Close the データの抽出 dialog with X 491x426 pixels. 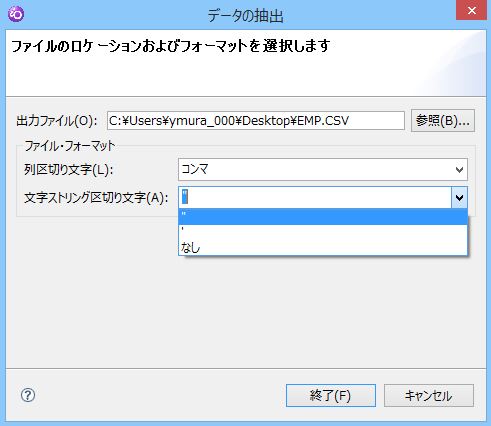point(471,10)
